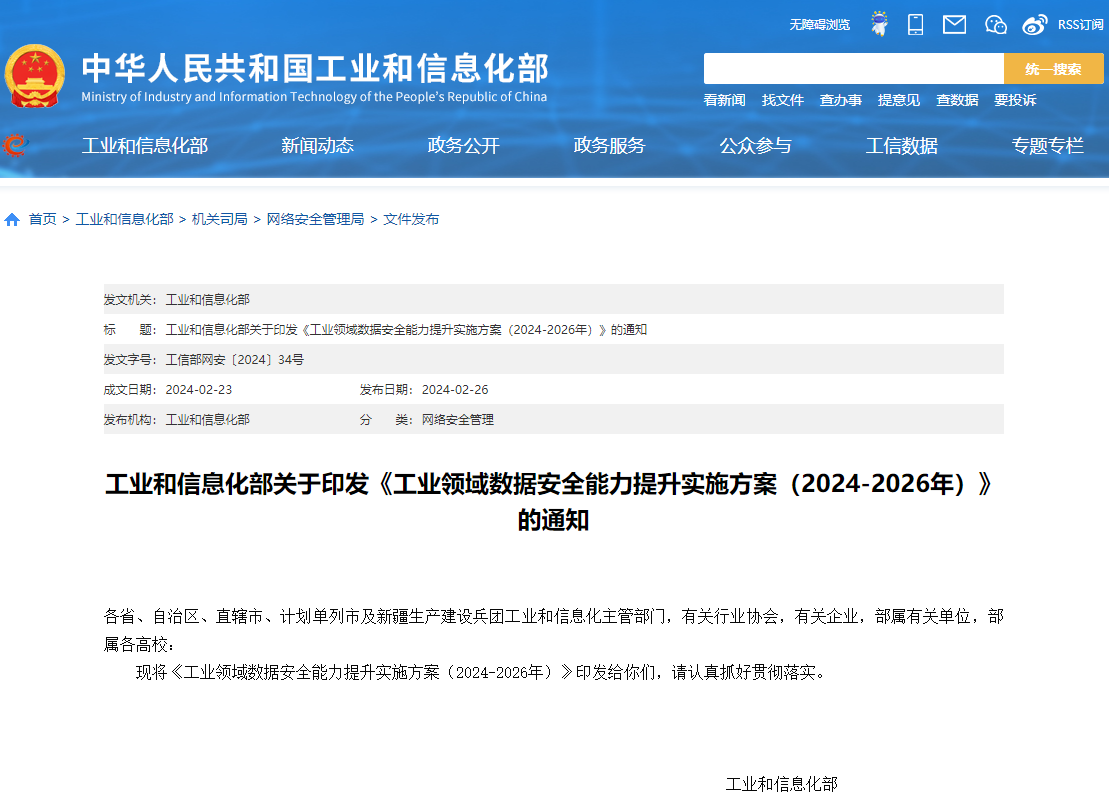Click the national emblem logo
This screenshot has height=795, width=1109.
click(x=35, y=76)
